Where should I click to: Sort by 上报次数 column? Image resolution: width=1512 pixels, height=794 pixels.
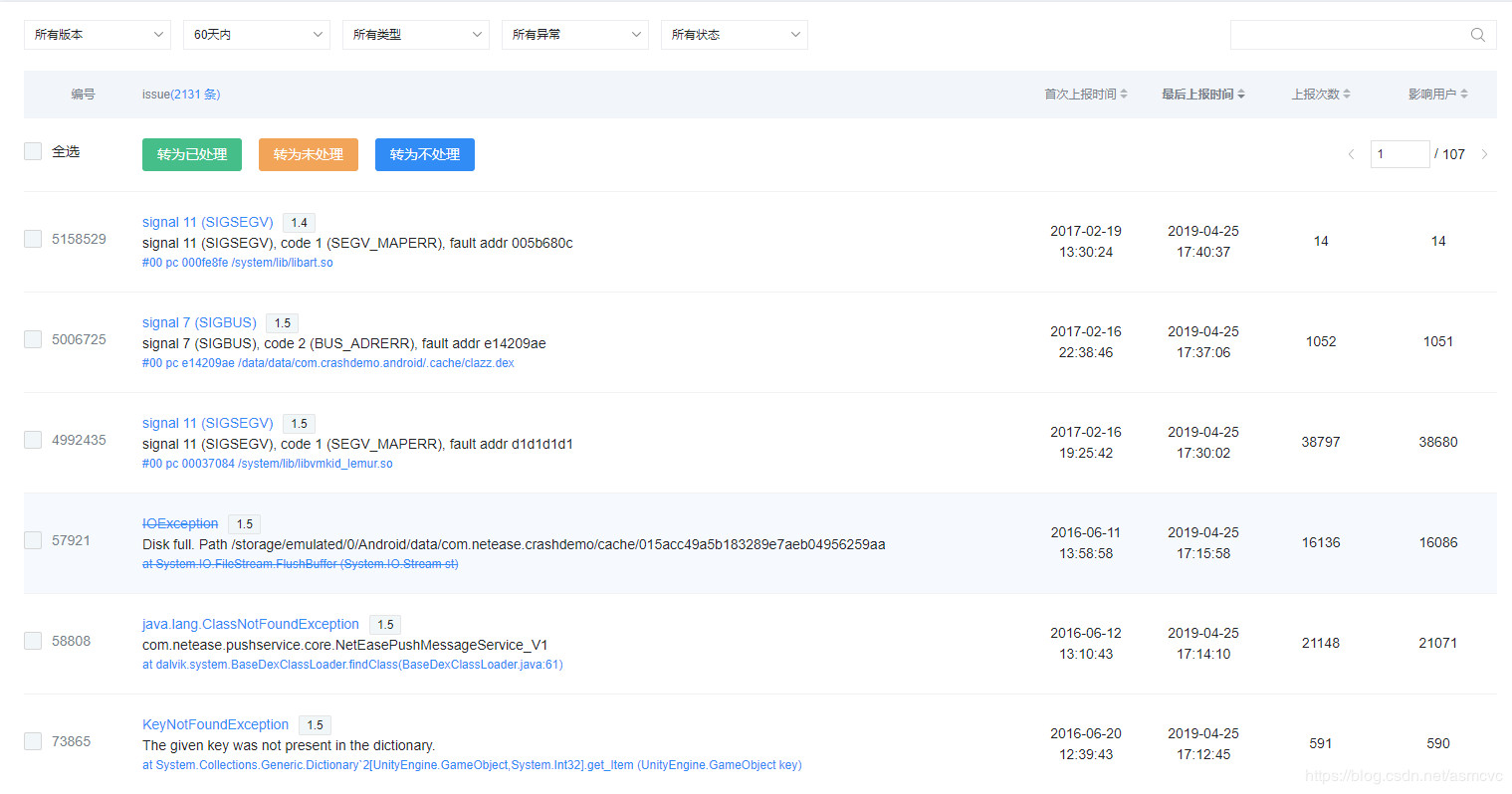coord(1320,95)
